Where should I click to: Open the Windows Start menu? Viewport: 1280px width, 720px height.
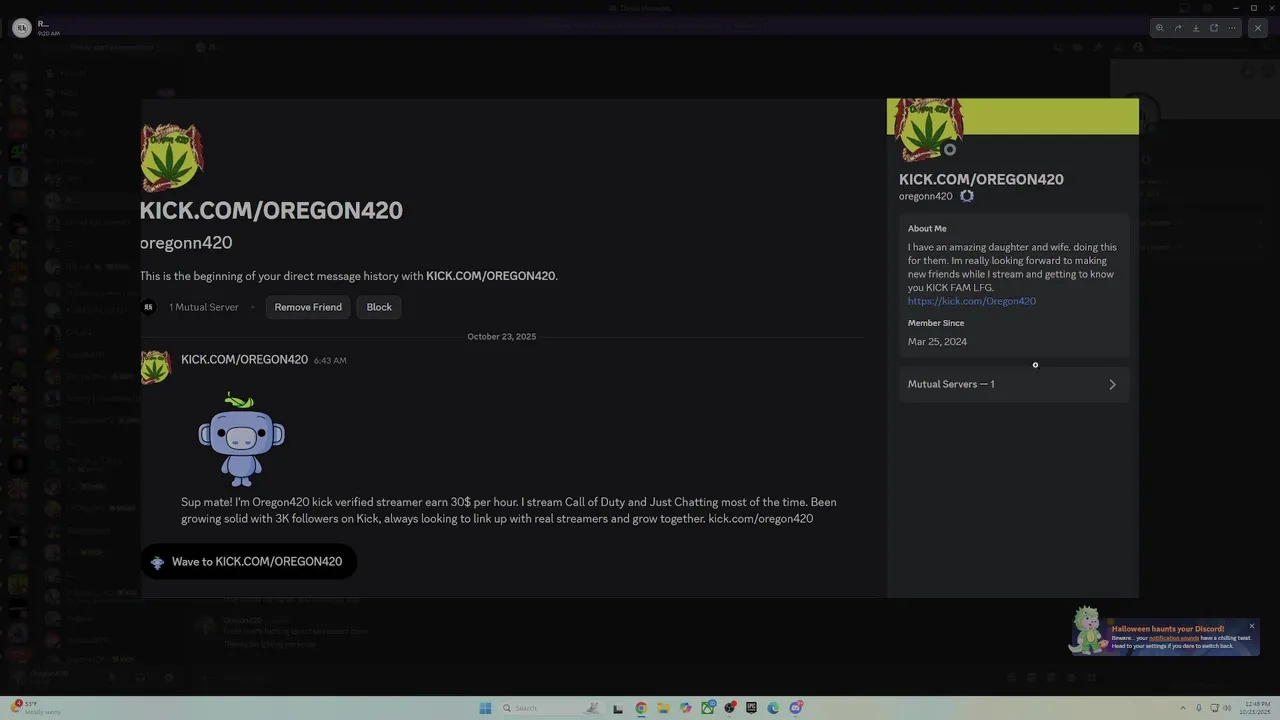(x=485, y=708)
